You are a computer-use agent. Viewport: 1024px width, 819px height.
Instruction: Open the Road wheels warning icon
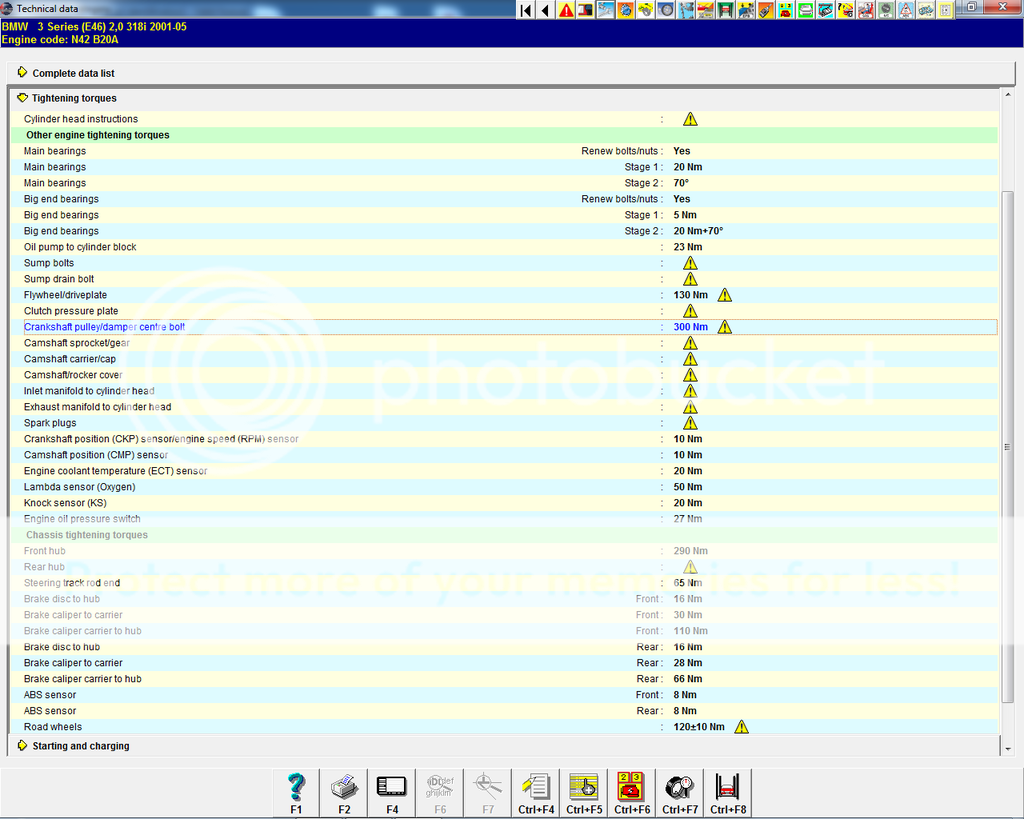741,727
